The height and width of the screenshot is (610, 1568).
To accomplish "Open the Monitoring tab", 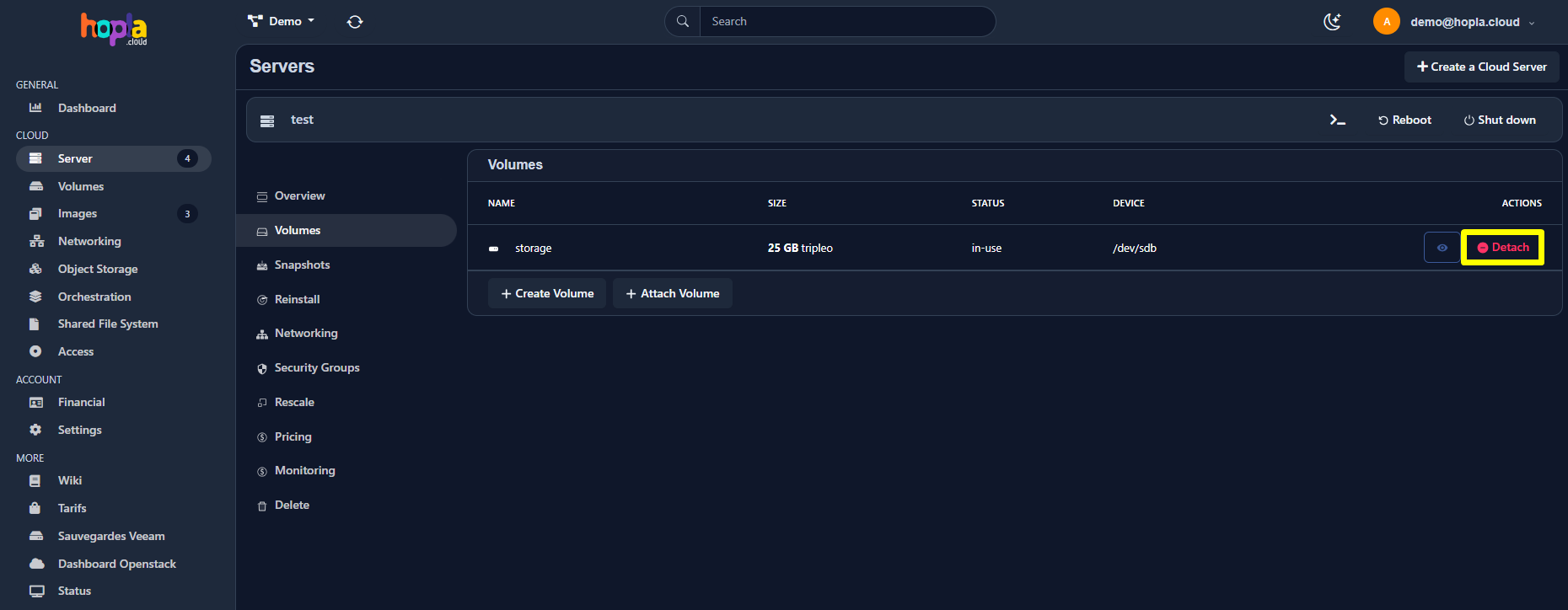I will click(x=304, y=470).
